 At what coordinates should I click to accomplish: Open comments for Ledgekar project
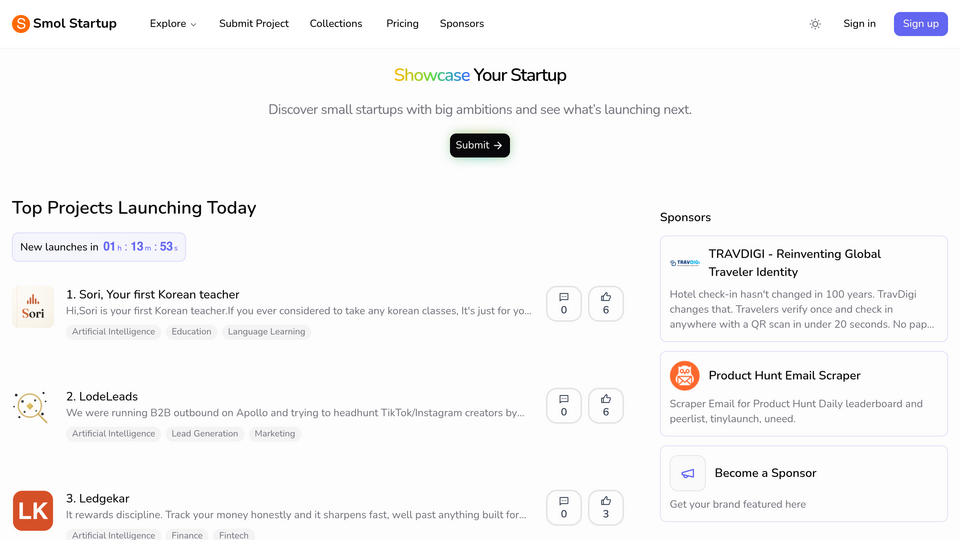564,508
